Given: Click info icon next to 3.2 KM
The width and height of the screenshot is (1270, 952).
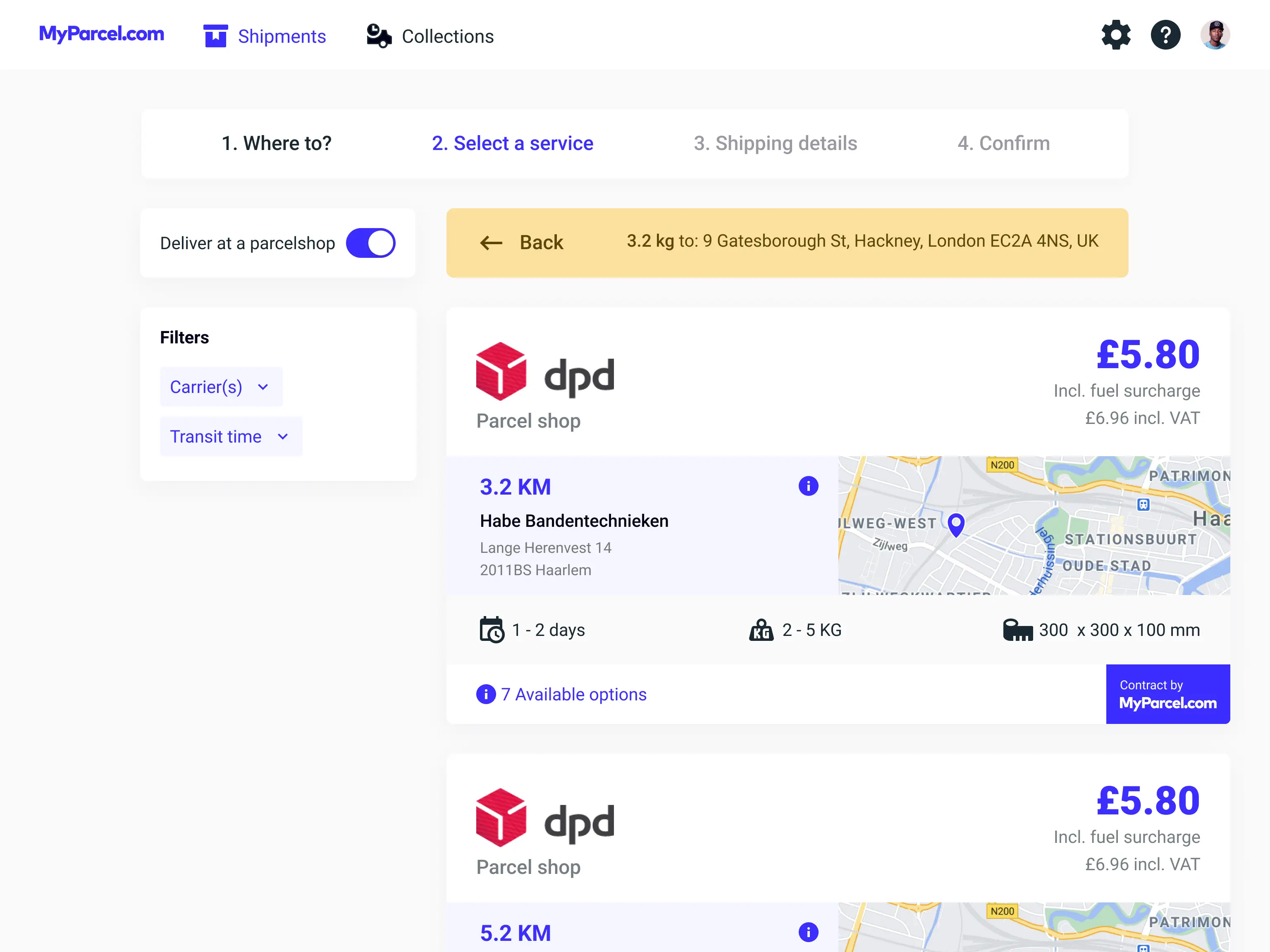Looking at the screenshot, I should click(808, 486).
